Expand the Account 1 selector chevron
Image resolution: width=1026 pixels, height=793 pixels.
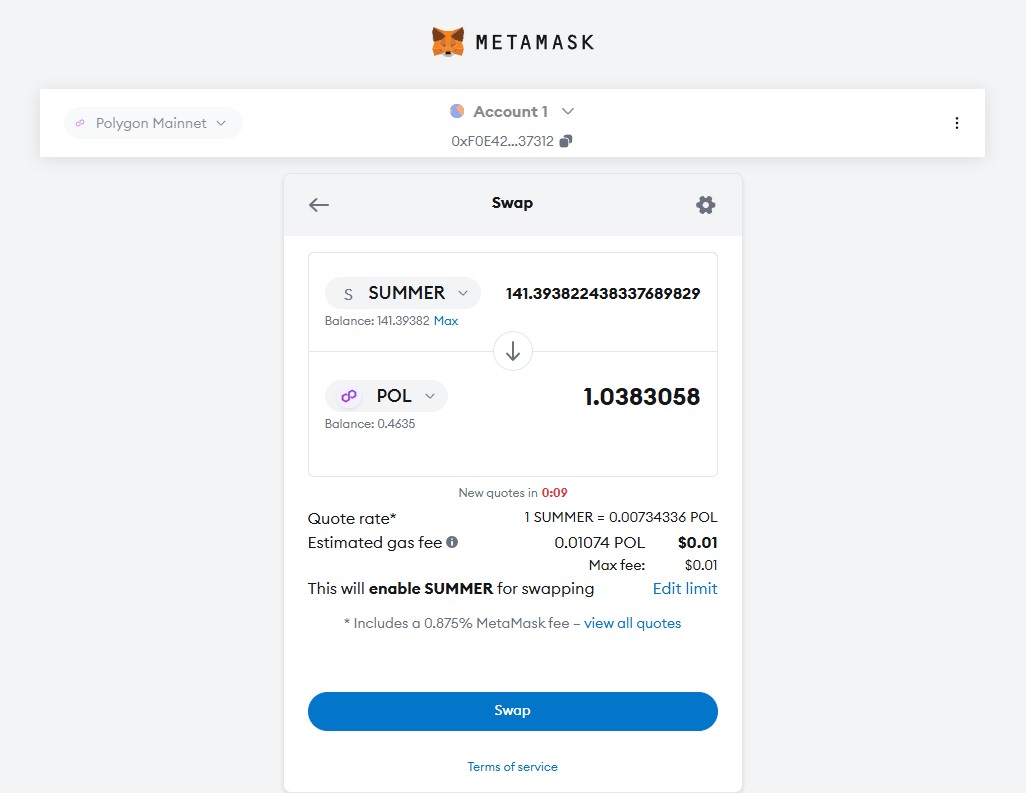[x=568, y=111]
